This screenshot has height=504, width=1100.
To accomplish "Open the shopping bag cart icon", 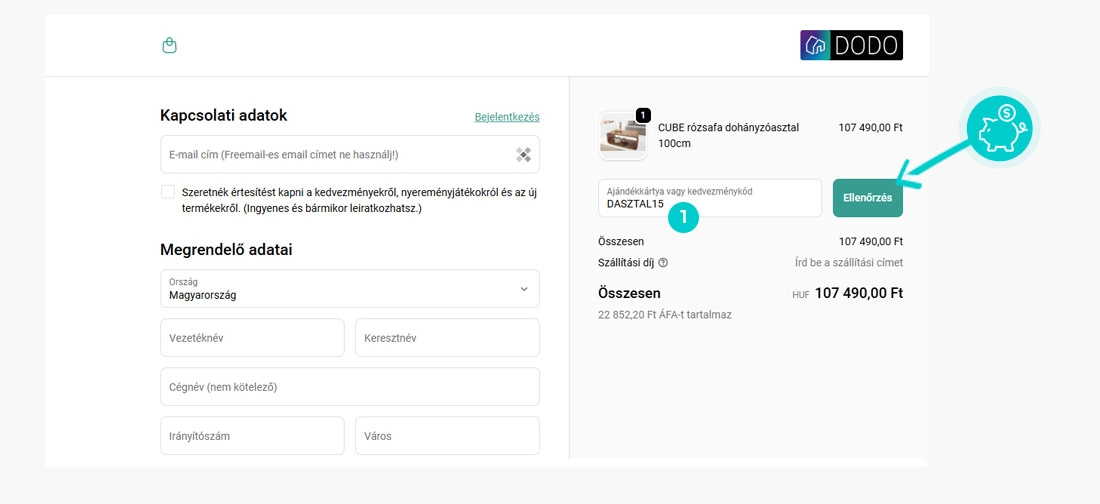I will coord(169,46).
